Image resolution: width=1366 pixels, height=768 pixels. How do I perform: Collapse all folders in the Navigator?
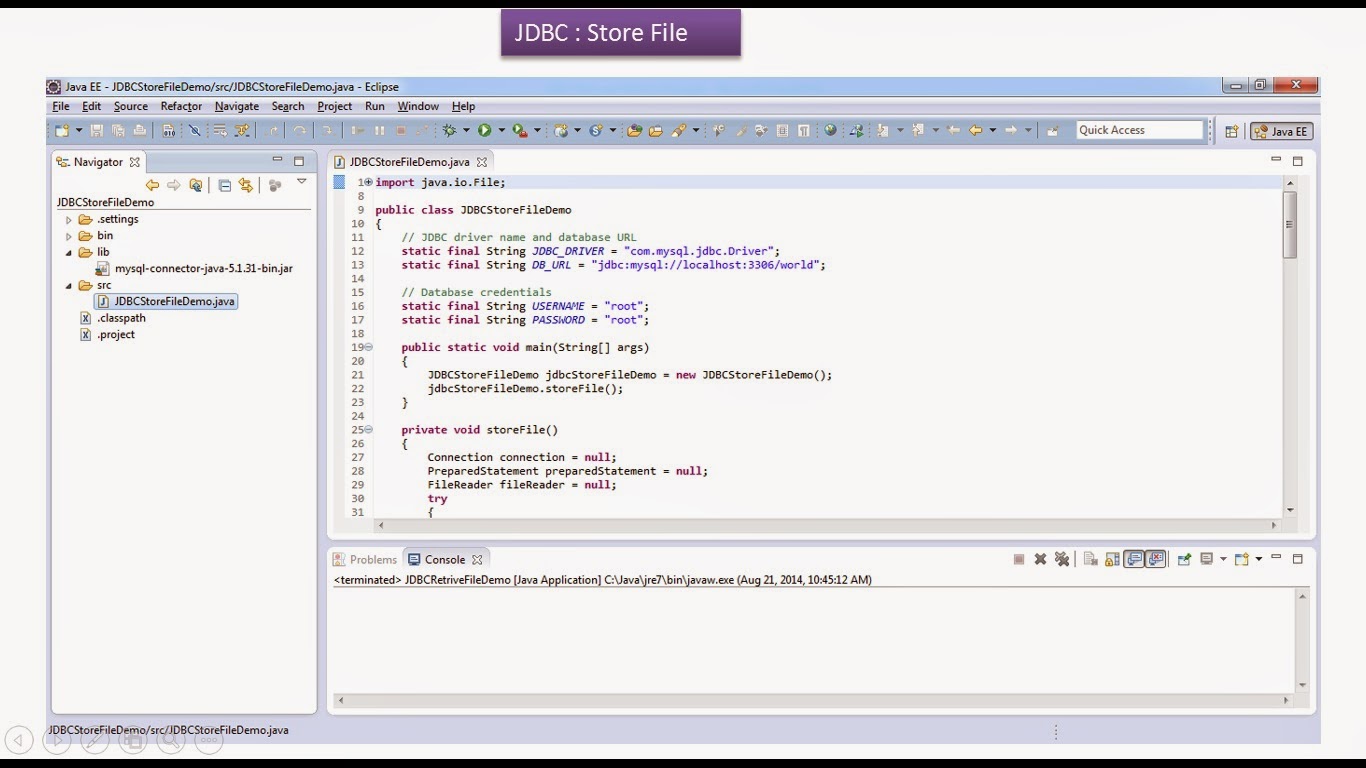(x=224, y=184)
